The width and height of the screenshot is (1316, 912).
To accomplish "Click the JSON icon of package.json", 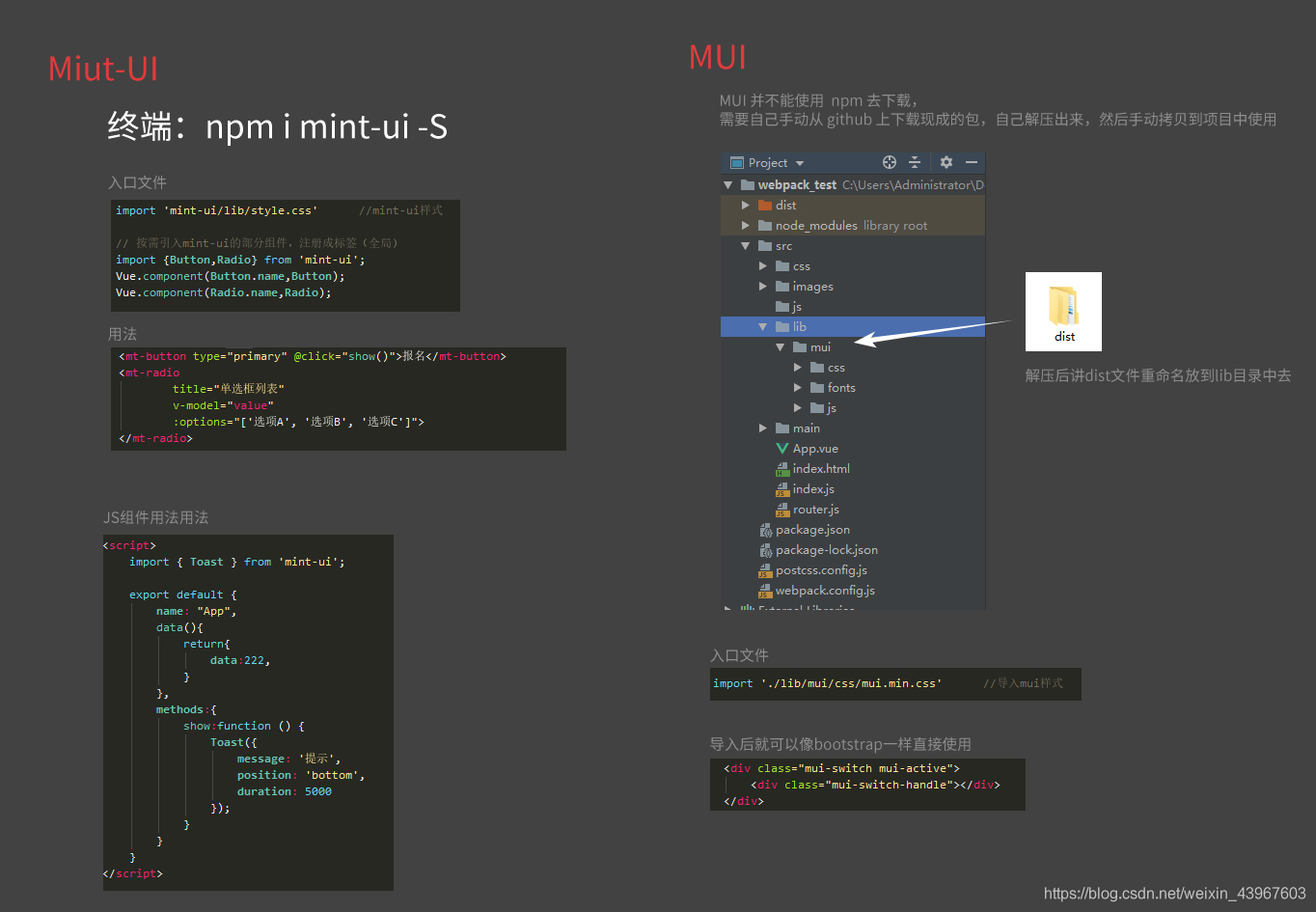I will click(766, 530).
